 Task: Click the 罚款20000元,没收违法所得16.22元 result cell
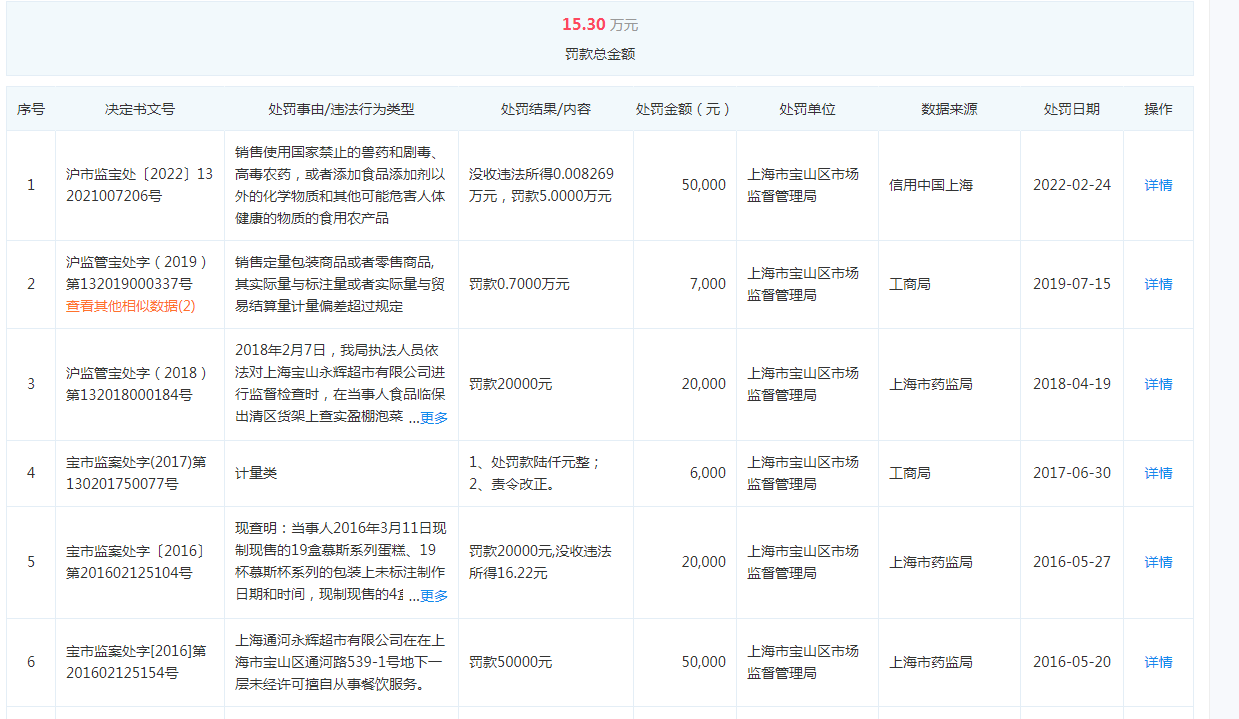click(x=540, y=562)
